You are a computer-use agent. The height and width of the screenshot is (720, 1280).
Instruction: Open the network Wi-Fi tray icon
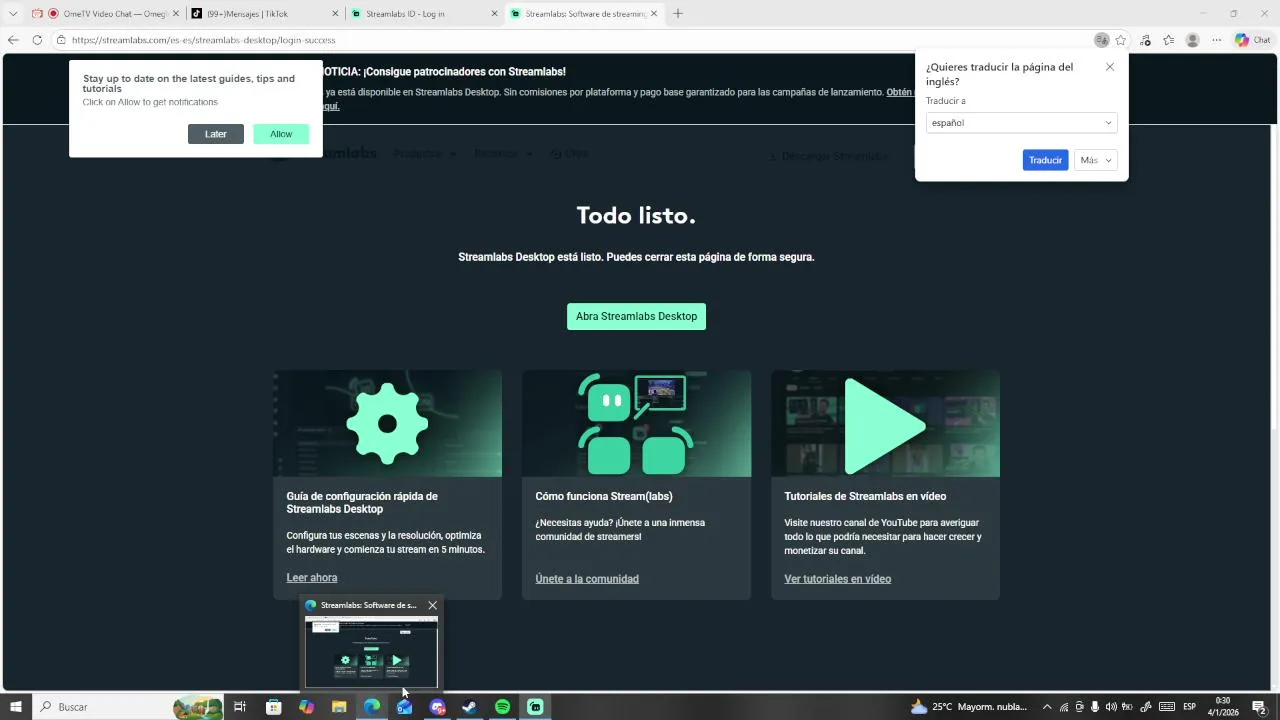[x=1063, y=707]
